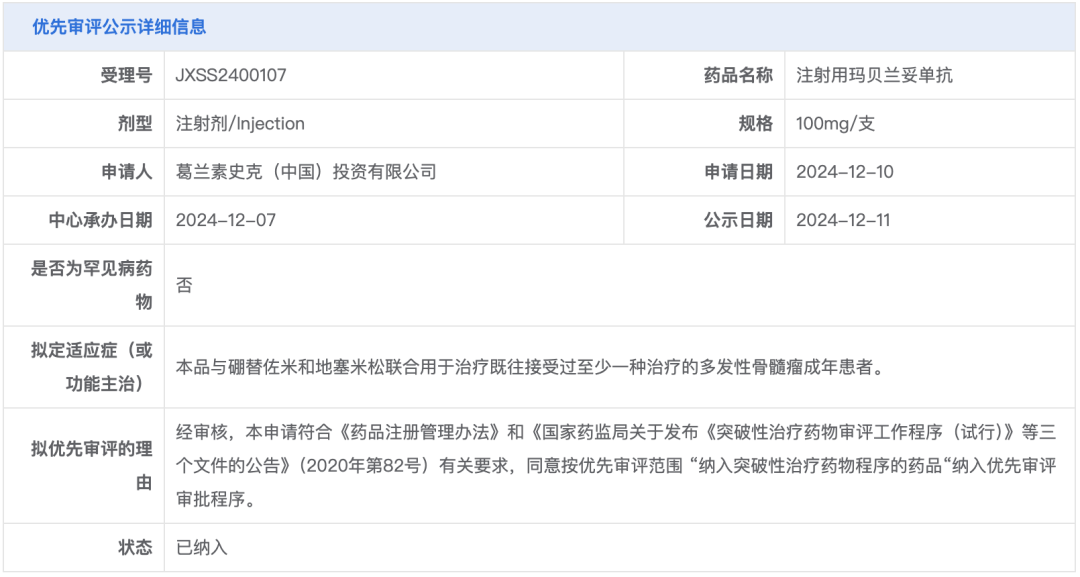The image size is (1080, 577).
Task: Click the proposed indication description text
Action: [530, 367]
